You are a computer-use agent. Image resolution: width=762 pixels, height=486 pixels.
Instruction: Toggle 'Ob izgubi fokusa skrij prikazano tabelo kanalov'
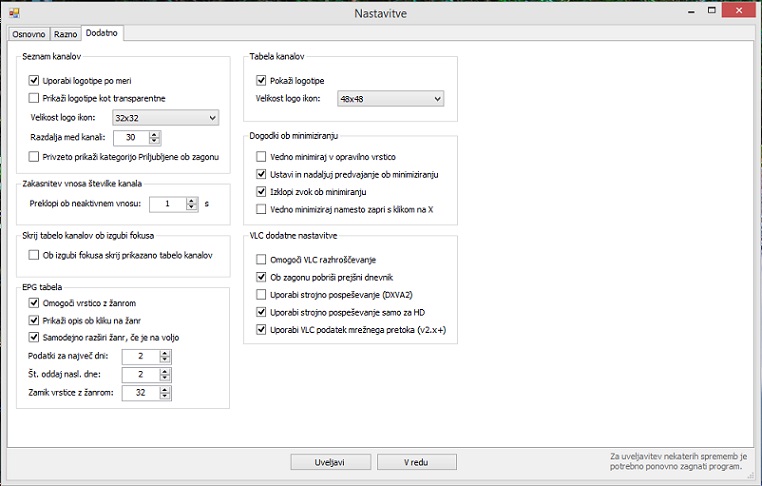point(34,255)
